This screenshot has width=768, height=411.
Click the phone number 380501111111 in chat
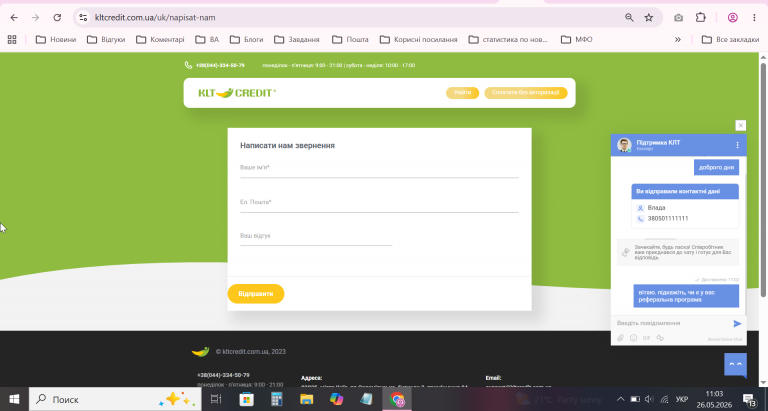[x=668, y=218]
